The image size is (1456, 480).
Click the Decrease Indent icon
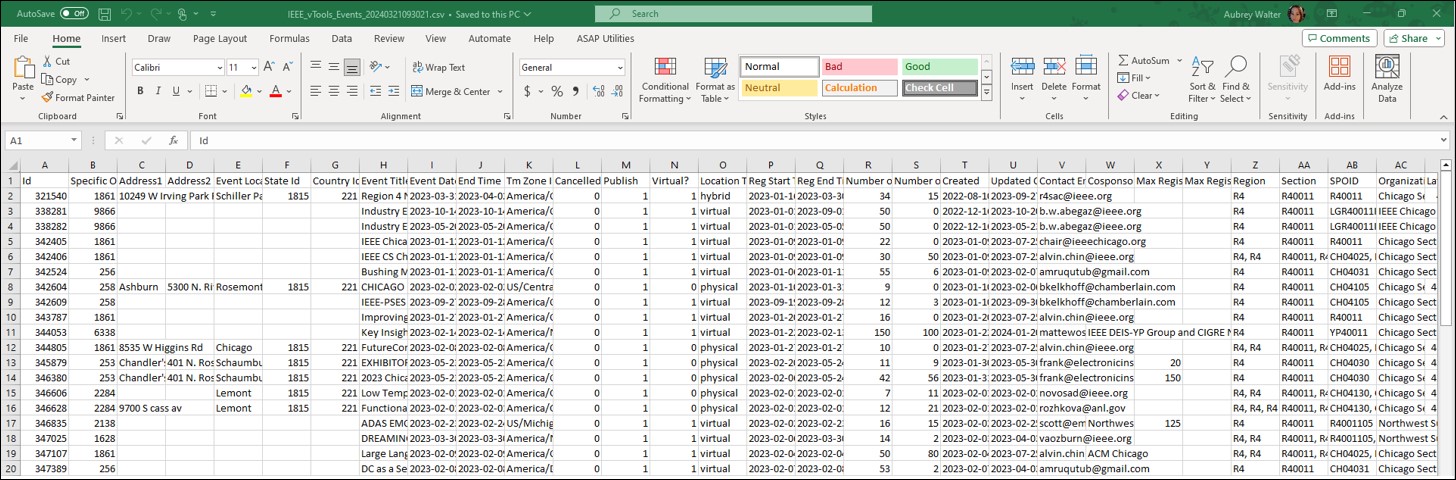coord(374,91)
